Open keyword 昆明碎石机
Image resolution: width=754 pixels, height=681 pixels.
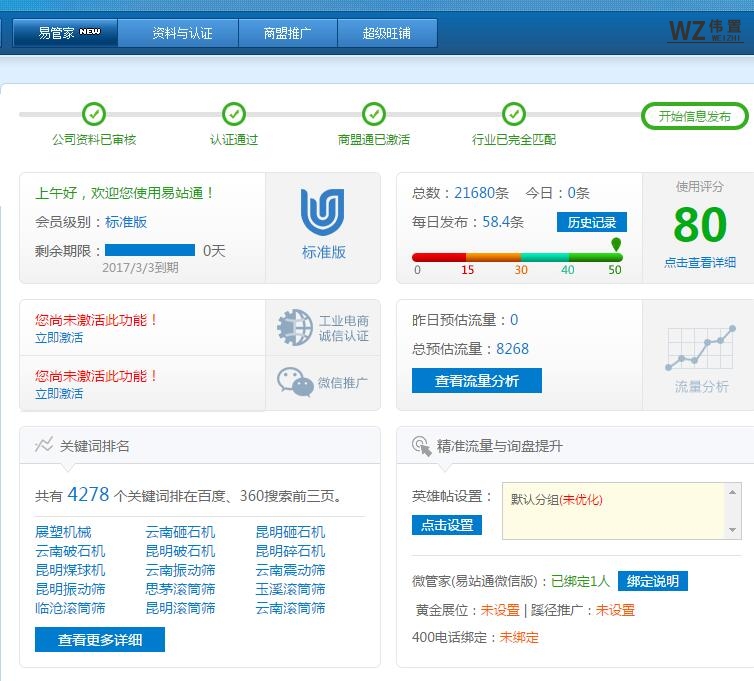(x=290, y=551)
